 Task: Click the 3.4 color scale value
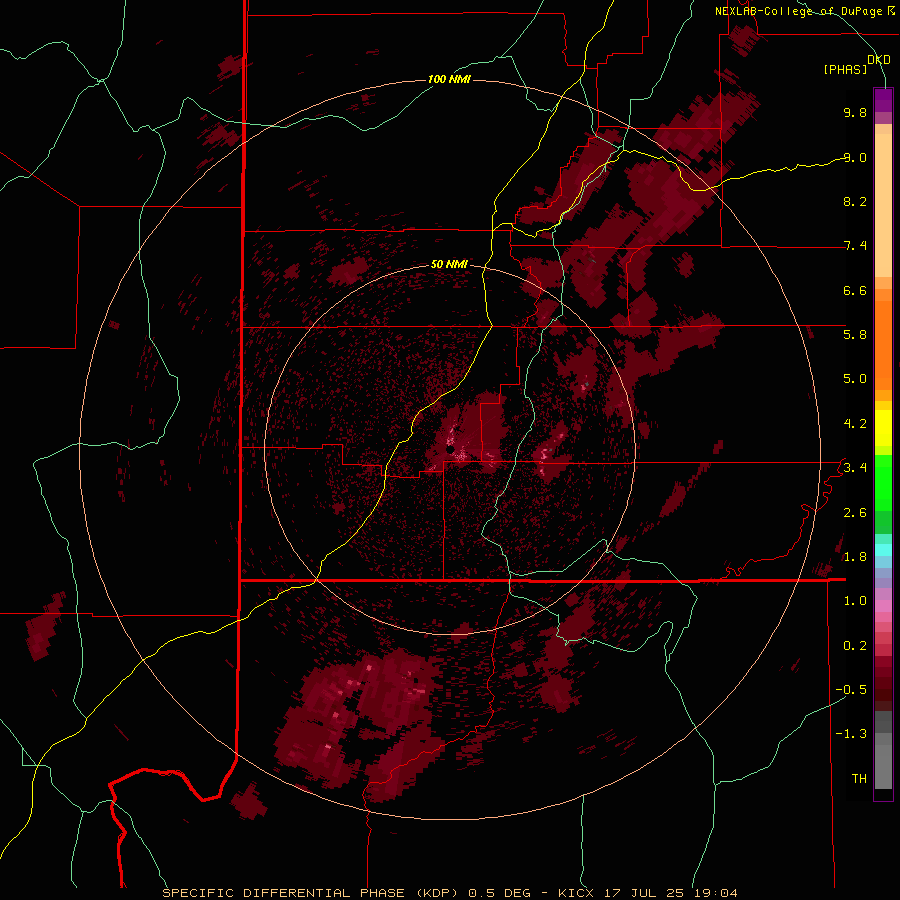coord(855,467)
